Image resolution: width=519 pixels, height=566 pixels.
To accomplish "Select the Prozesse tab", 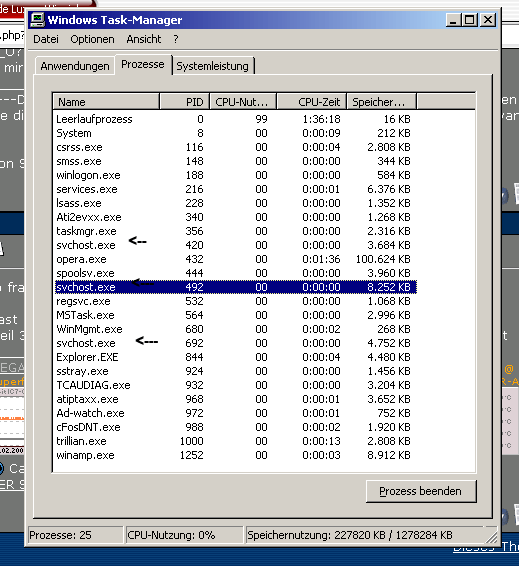I will coord(143,64).
